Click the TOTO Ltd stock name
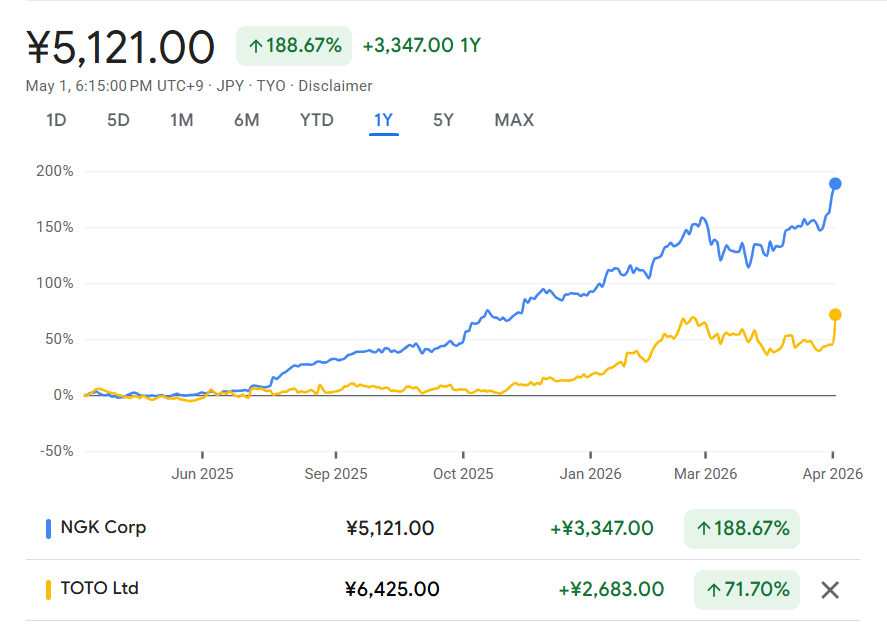This screenshot has height=626, width=887. click(x=100, y=588)
